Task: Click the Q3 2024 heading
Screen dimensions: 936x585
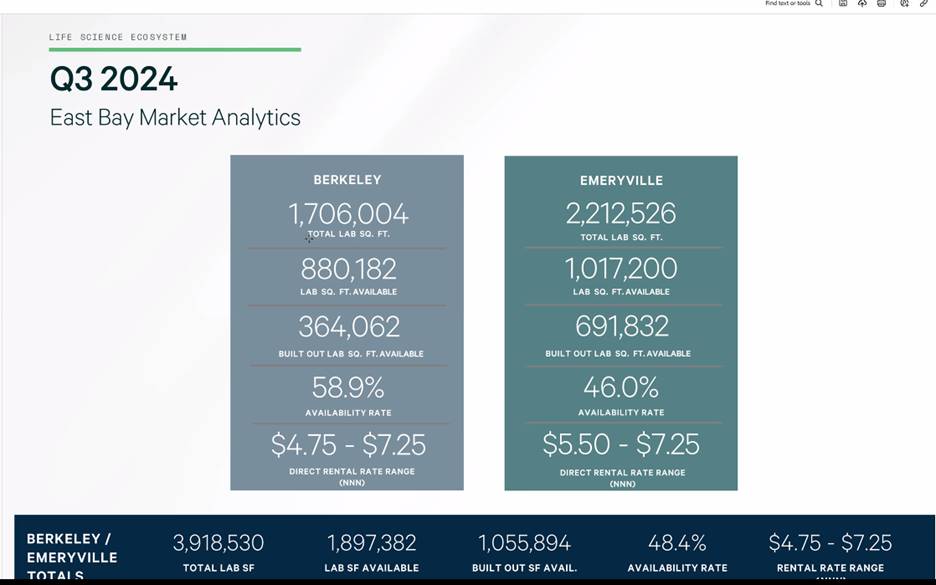Action: point(114,79)
